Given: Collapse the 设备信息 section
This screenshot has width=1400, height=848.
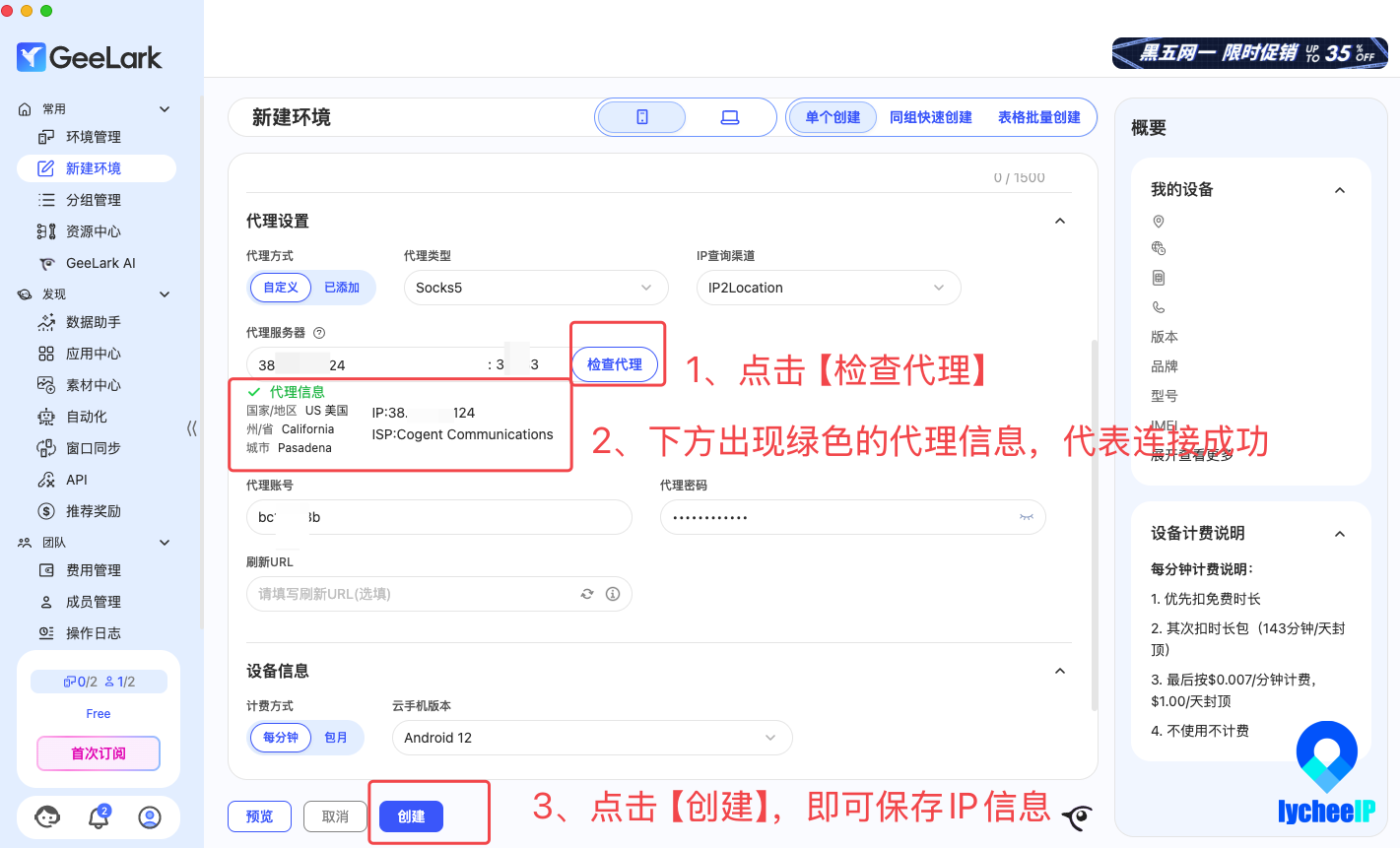Looking at the screenshot, I should click(1060, 671).
